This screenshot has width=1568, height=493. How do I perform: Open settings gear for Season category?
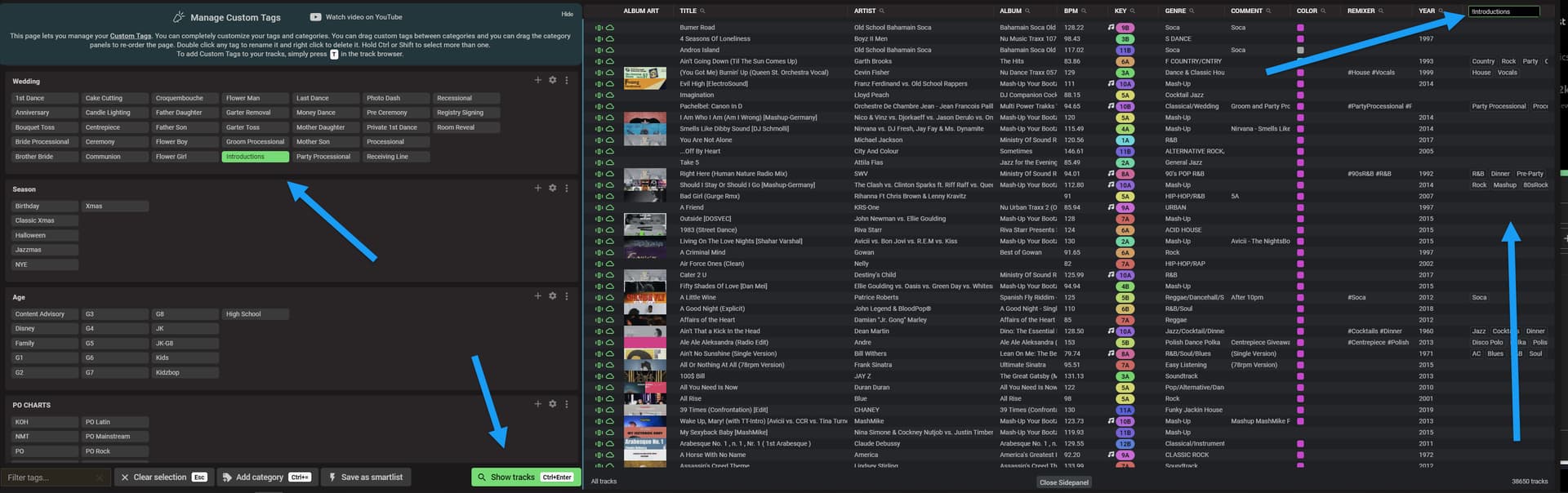(552, 188)
